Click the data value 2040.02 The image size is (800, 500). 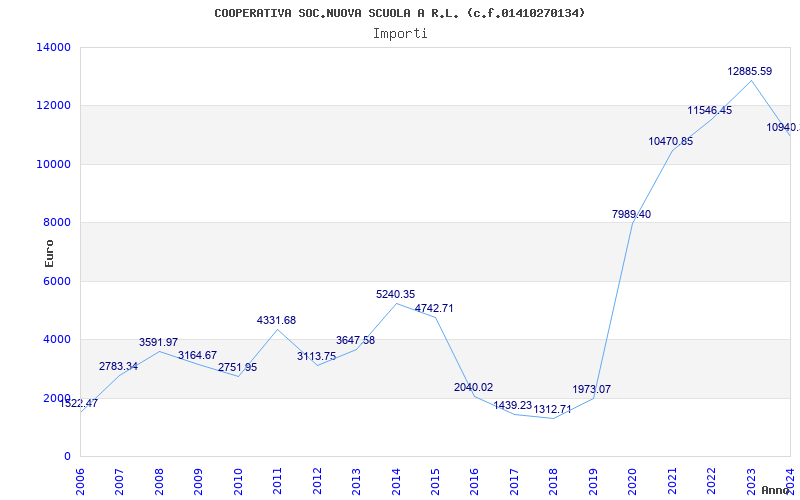pyautogui.click(x=473, y=387)
